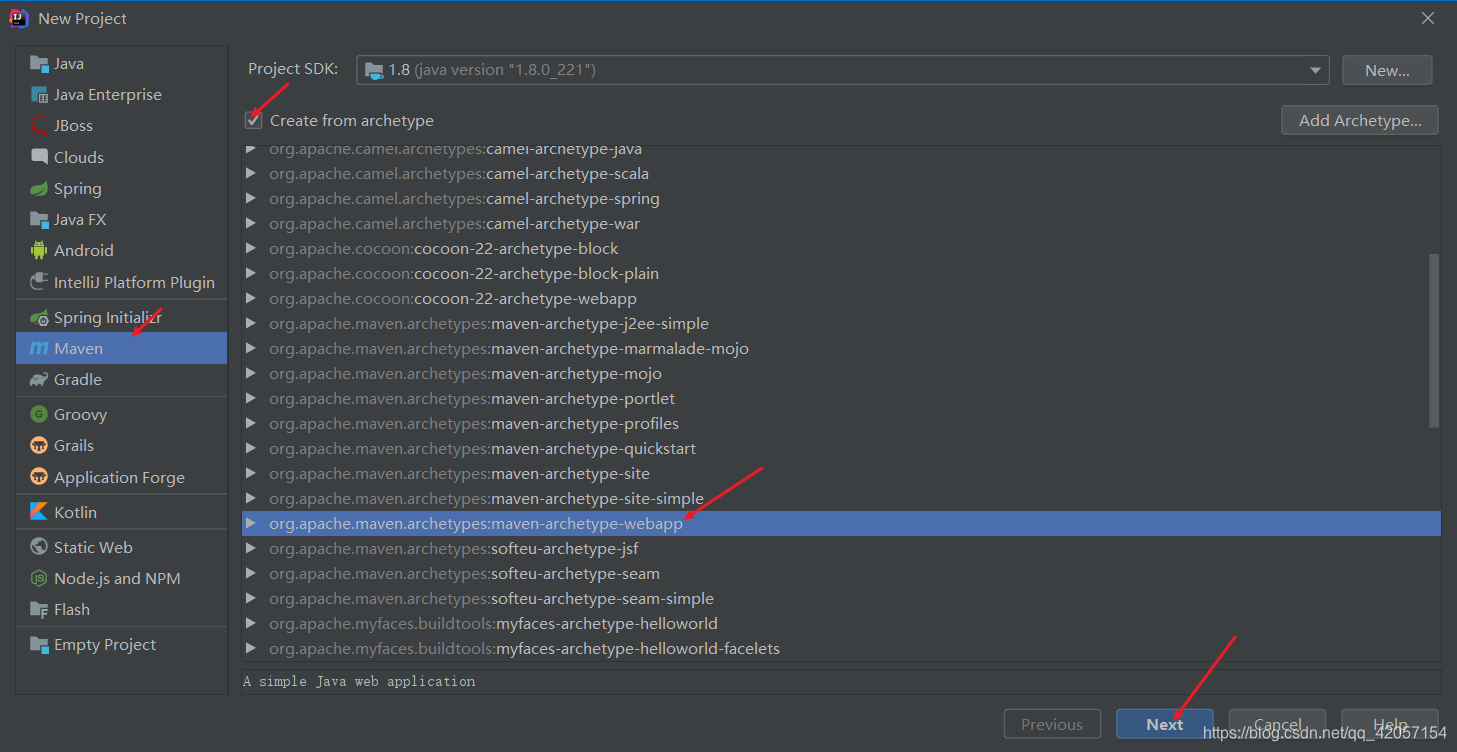1457x752 pixels.
Task: Click the Next button
Action: [x=1165, y=725]
